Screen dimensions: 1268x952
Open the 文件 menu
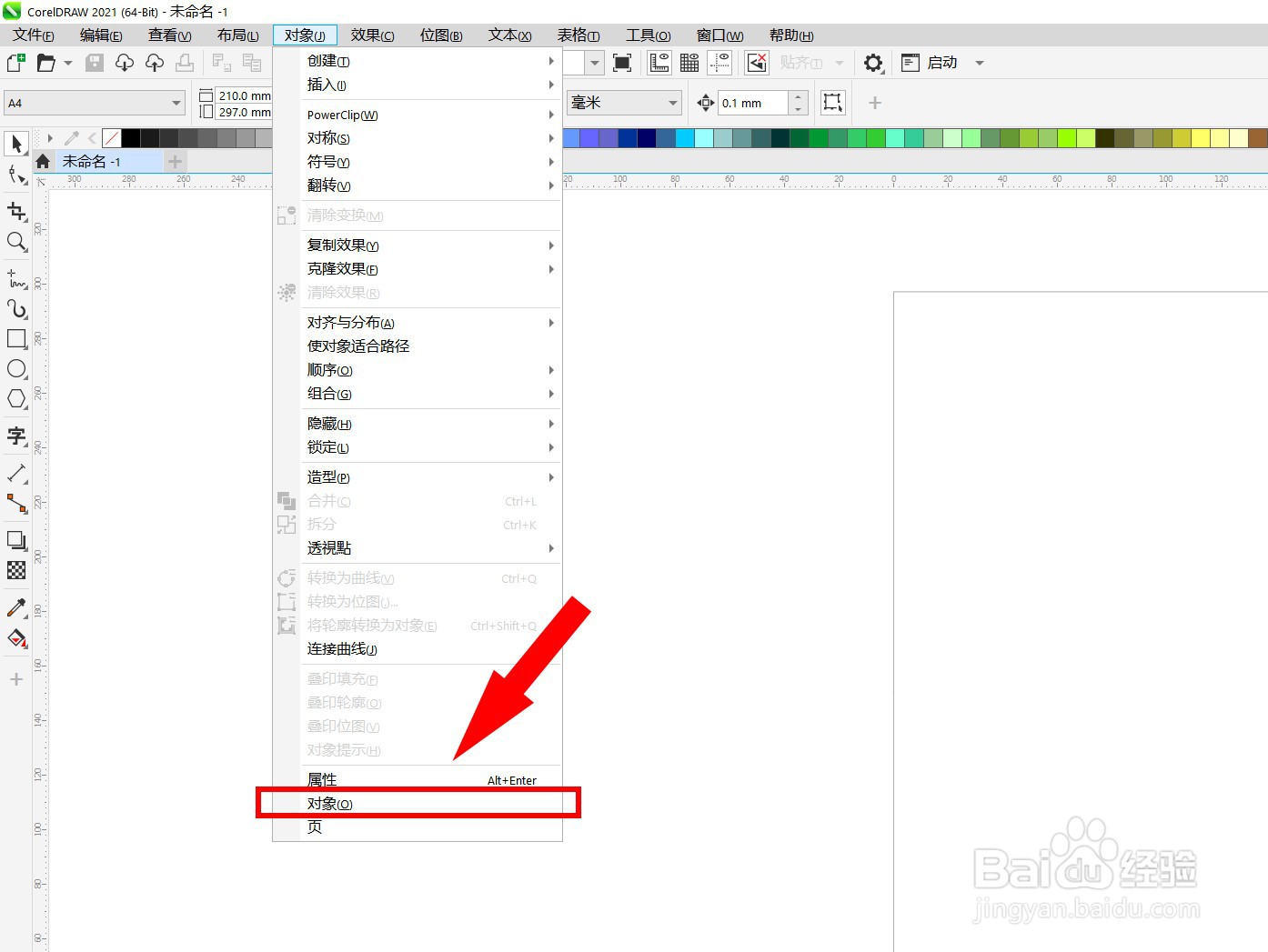click(34, 35)
